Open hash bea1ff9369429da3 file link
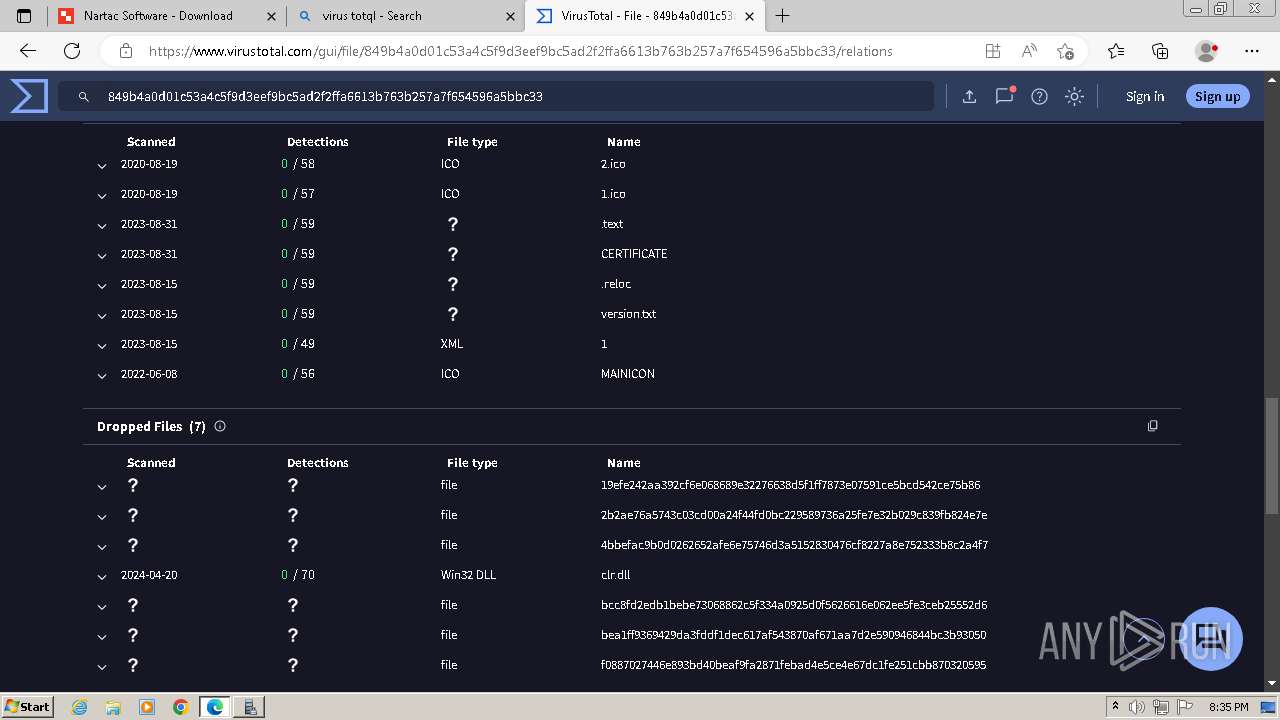The image size is (1280, 720). click(x=794, y=635)
